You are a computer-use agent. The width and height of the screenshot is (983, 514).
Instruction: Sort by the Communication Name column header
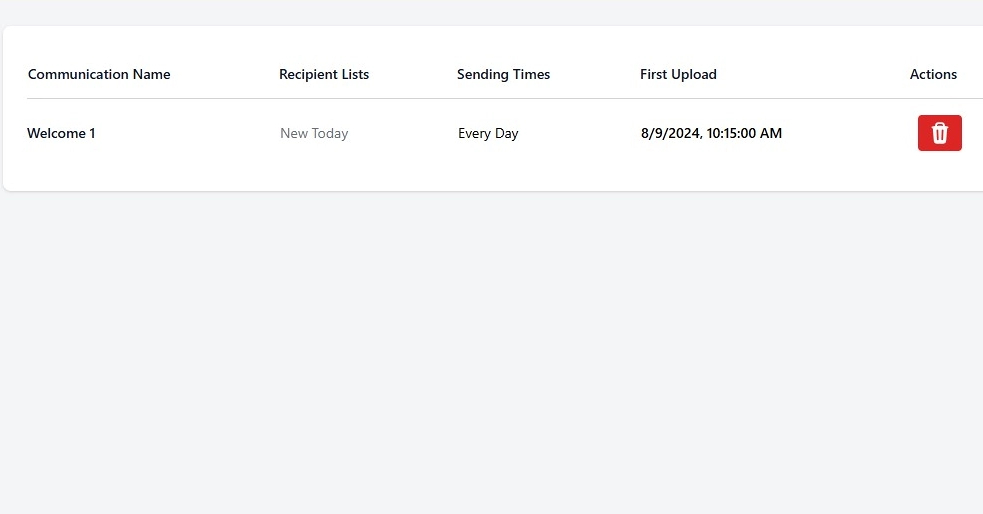[x=99, y=74]
